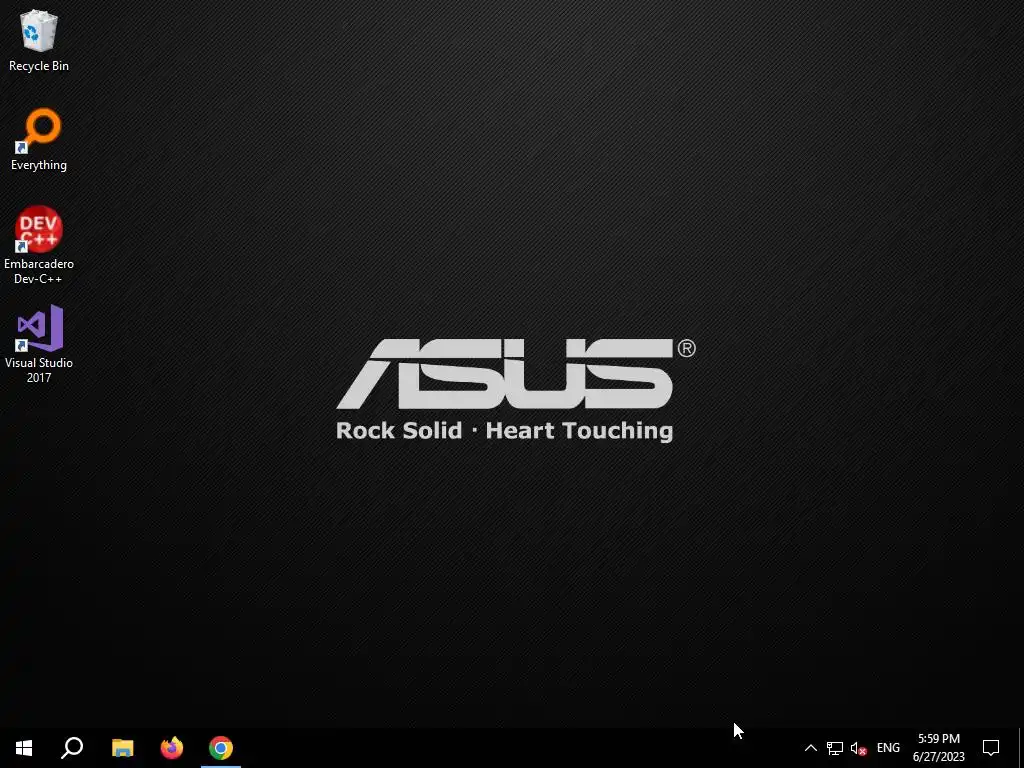Viewport: 1024px width, 768px height.
Task: Open taskbar search magnifier
Action: pos(72,748)
